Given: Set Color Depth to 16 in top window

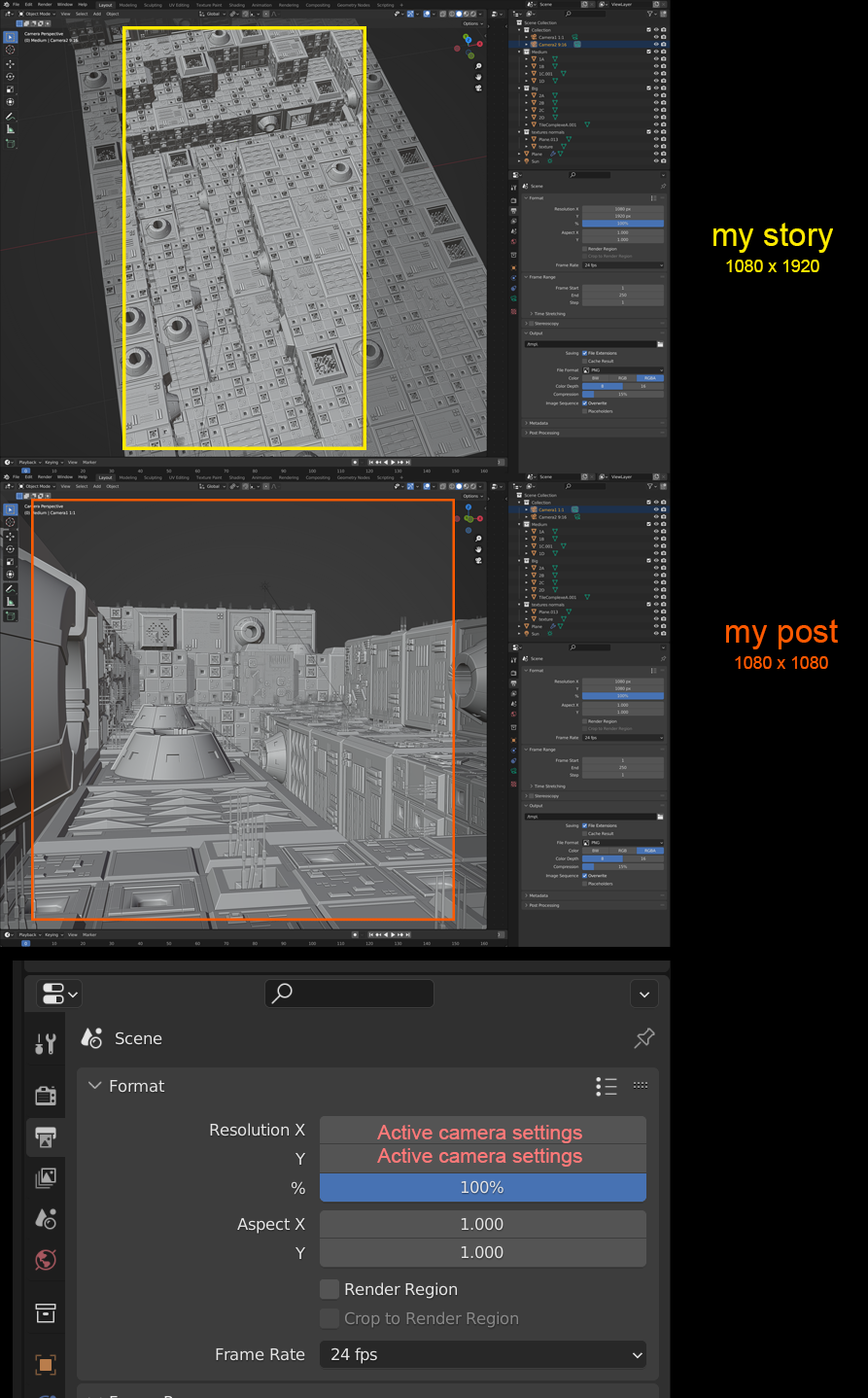Looking at the screenshot, I should [x=643, y=386].
